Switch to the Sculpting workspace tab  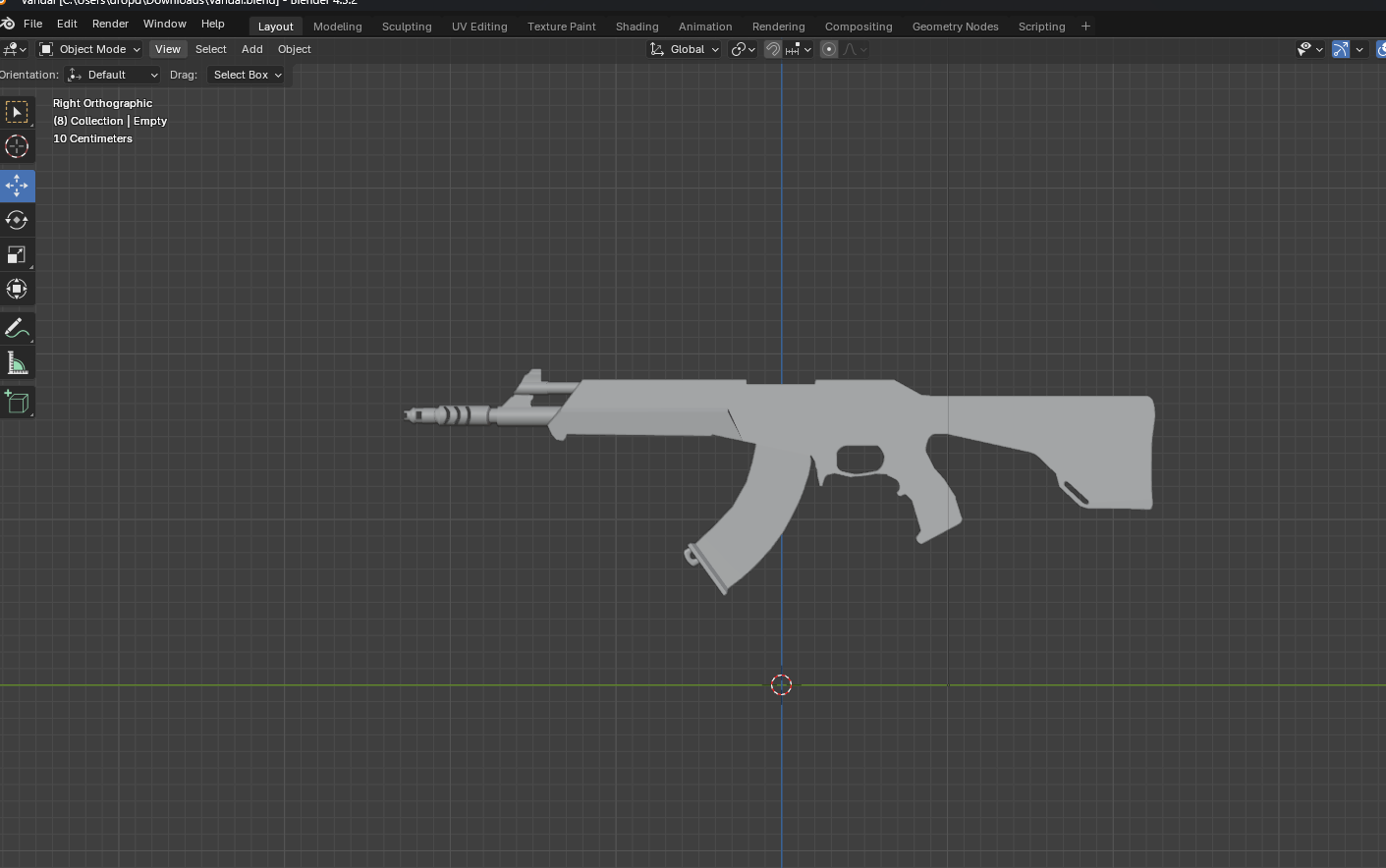407,27
